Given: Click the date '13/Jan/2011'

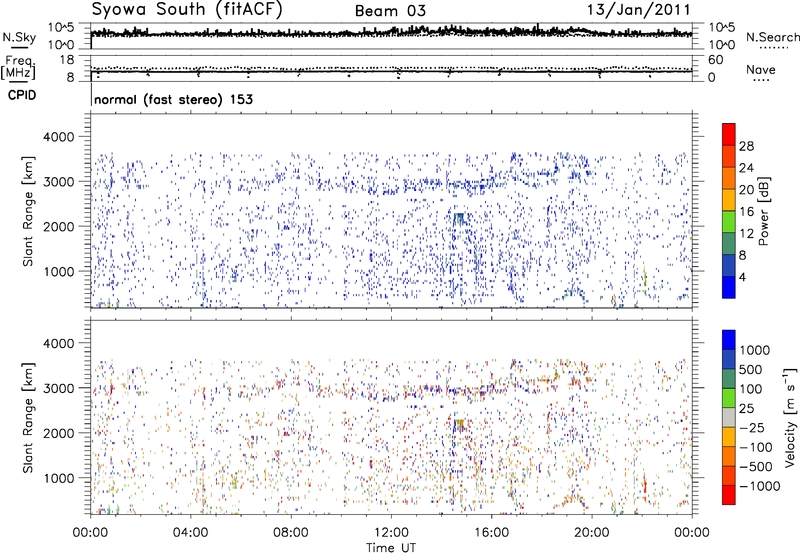Looking at the screenshot, I should point(639,10).
